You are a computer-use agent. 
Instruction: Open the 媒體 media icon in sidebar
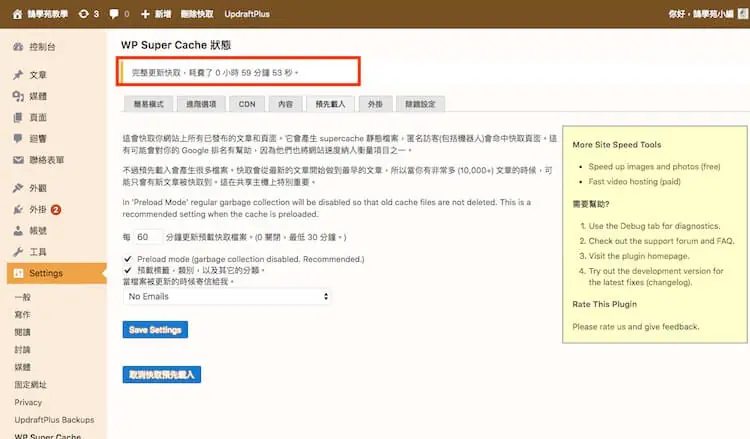18,96
